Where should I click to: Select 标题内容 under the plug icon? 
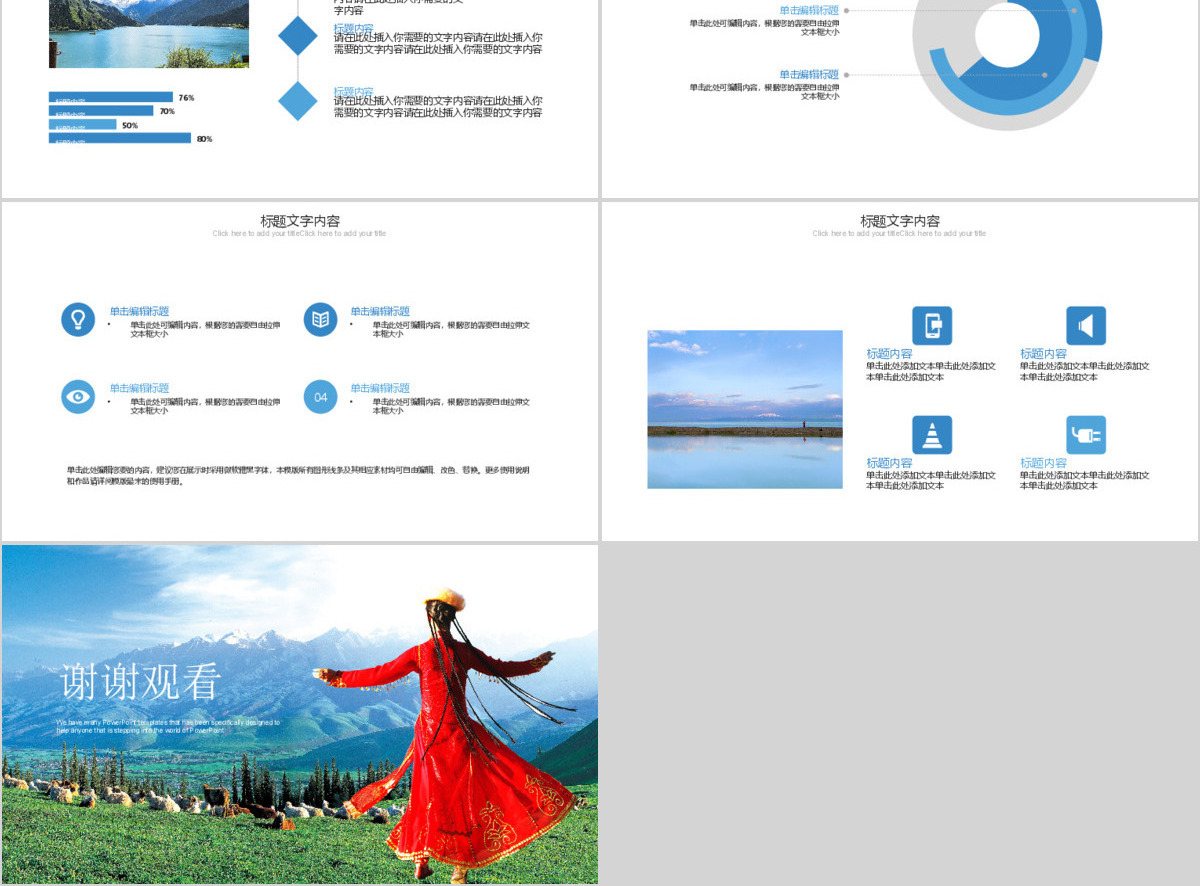(1043, 463)
